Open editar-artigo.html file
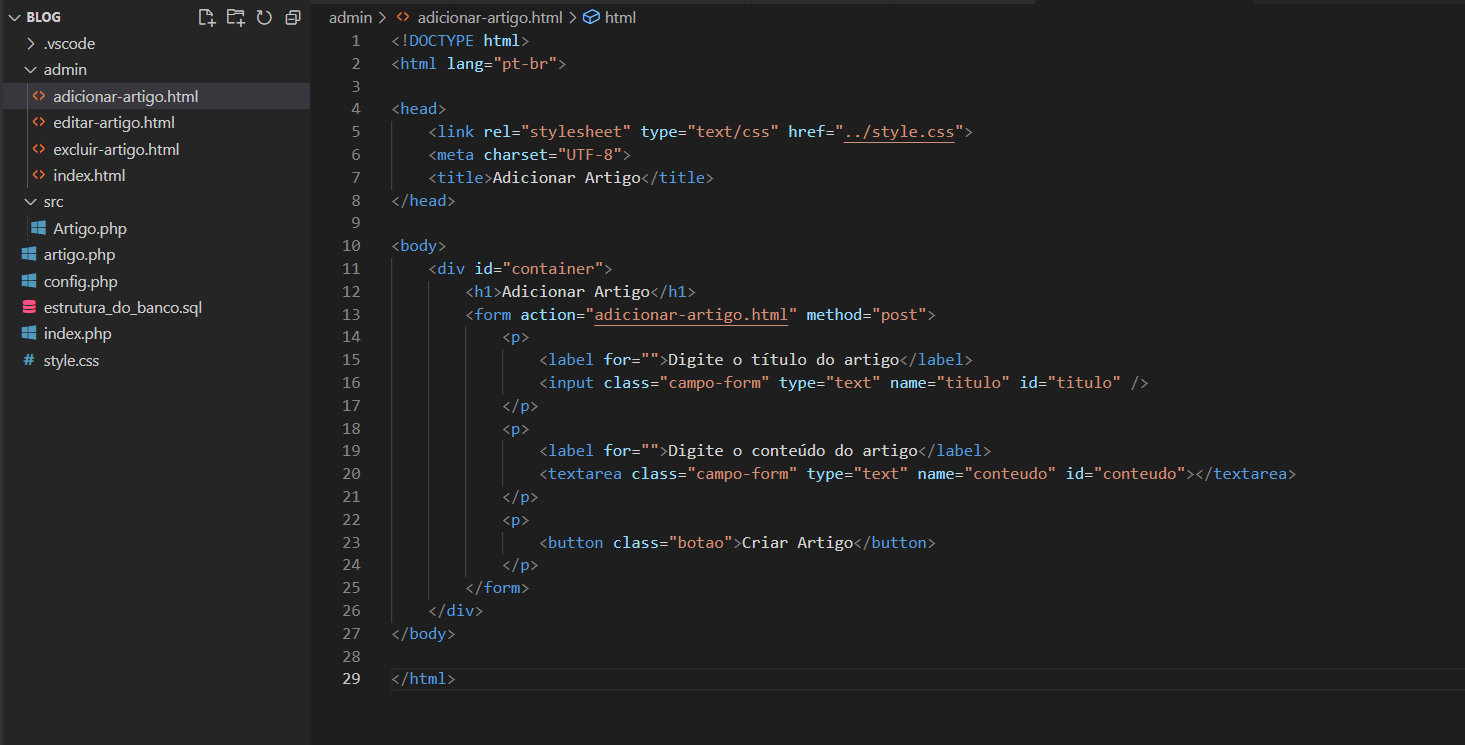 click(x=114, y=123)
